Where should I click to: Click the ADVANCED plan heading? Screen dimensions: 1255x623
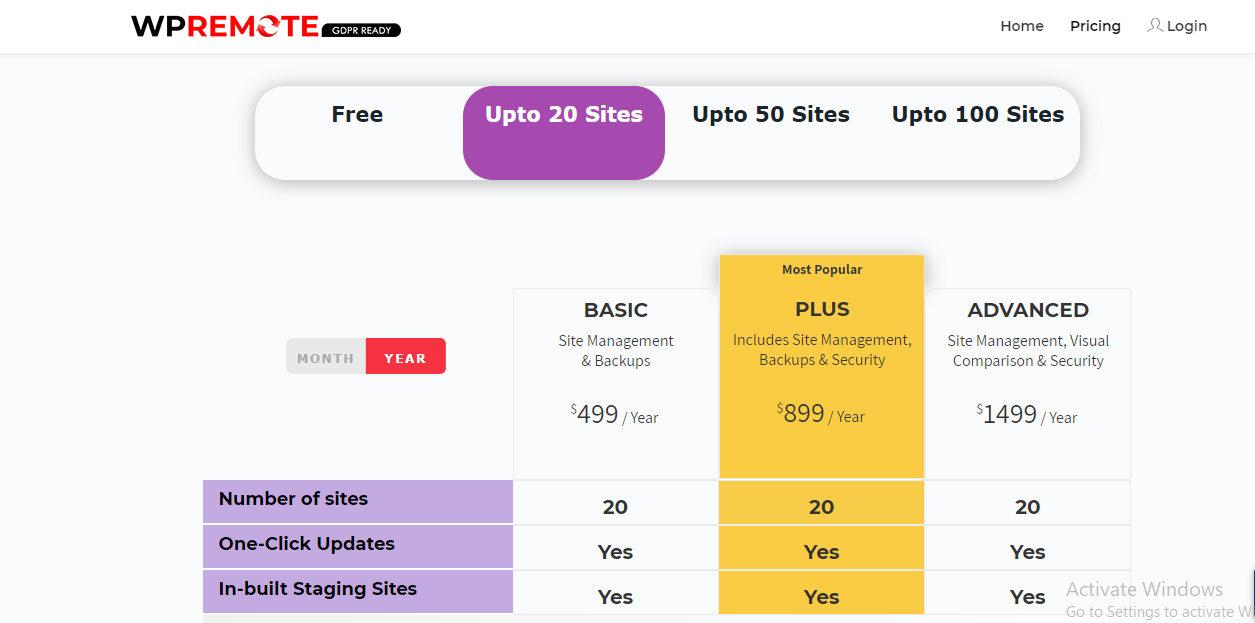[x=1028, y=310]
